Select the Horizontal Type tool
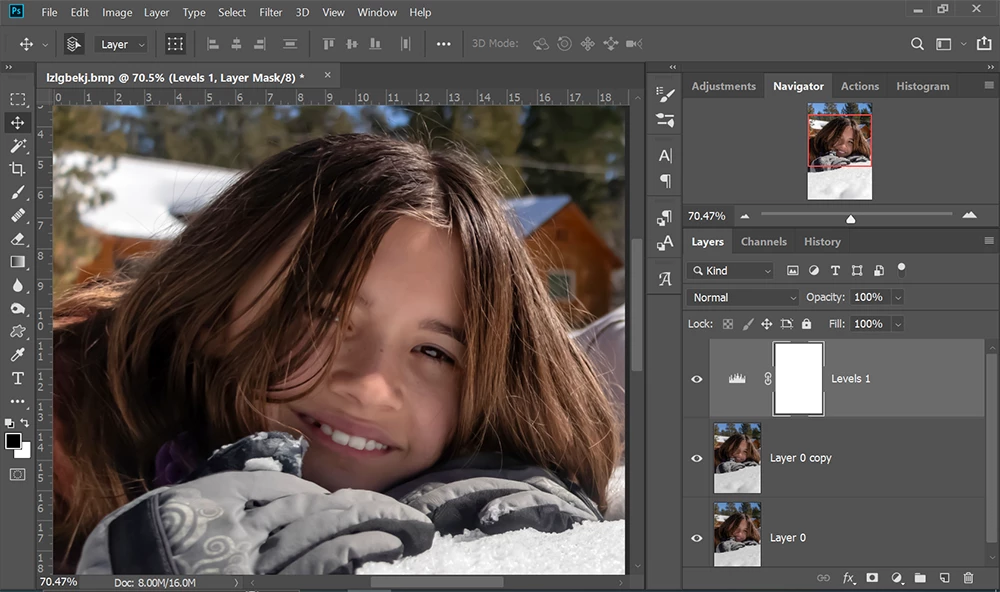 tap(17, 378)
